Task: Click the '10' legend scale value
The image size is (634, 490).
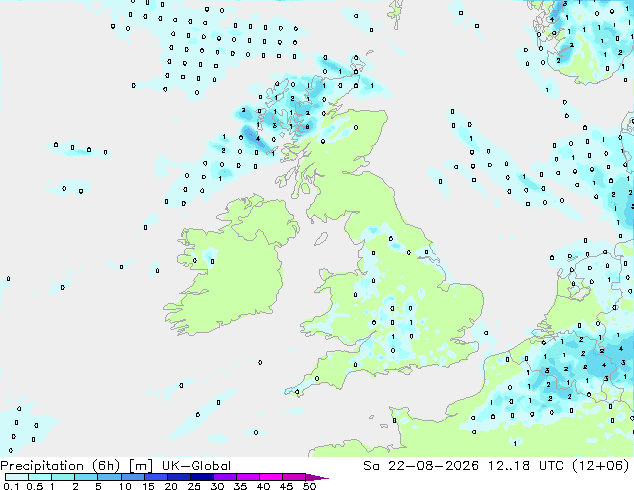Action: tap(125, 486)
